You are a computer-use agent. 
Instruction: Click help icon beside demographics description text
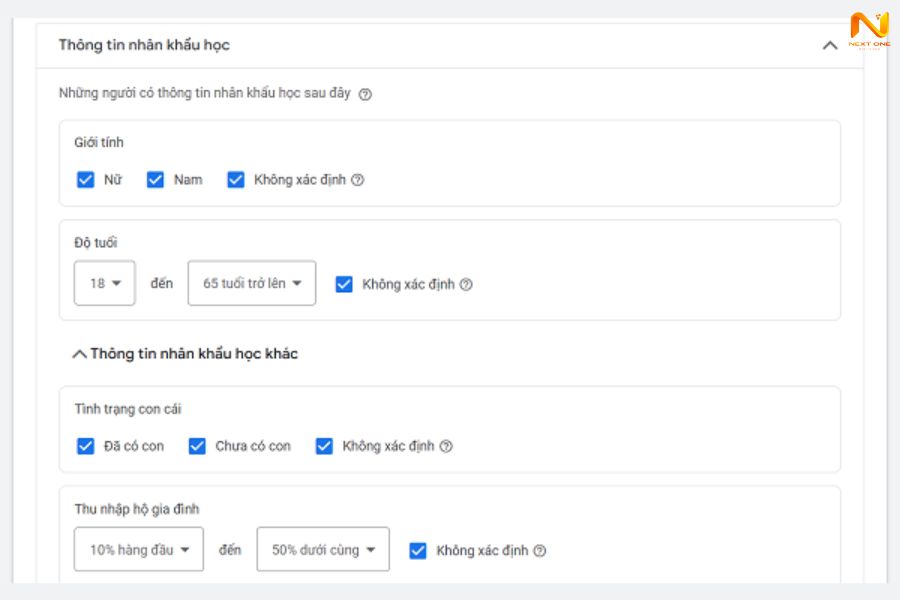(x=365, y=95)
